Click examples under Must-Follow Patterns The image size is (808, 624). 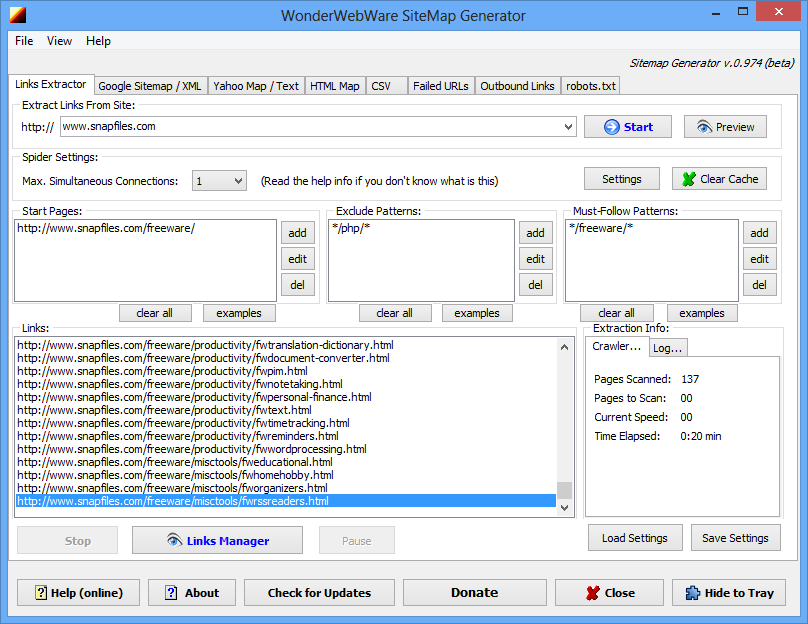coord(702,313)
